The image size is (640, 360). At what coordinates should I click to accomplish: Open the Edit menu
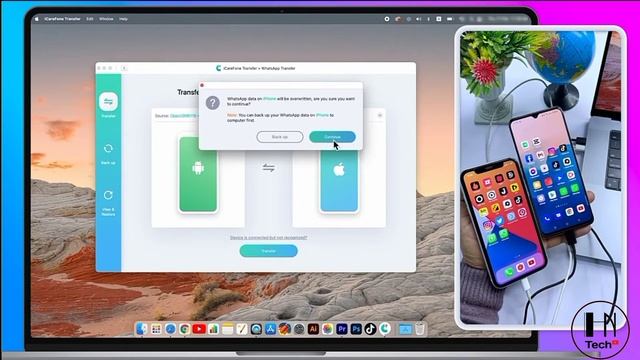click(90, 19)
